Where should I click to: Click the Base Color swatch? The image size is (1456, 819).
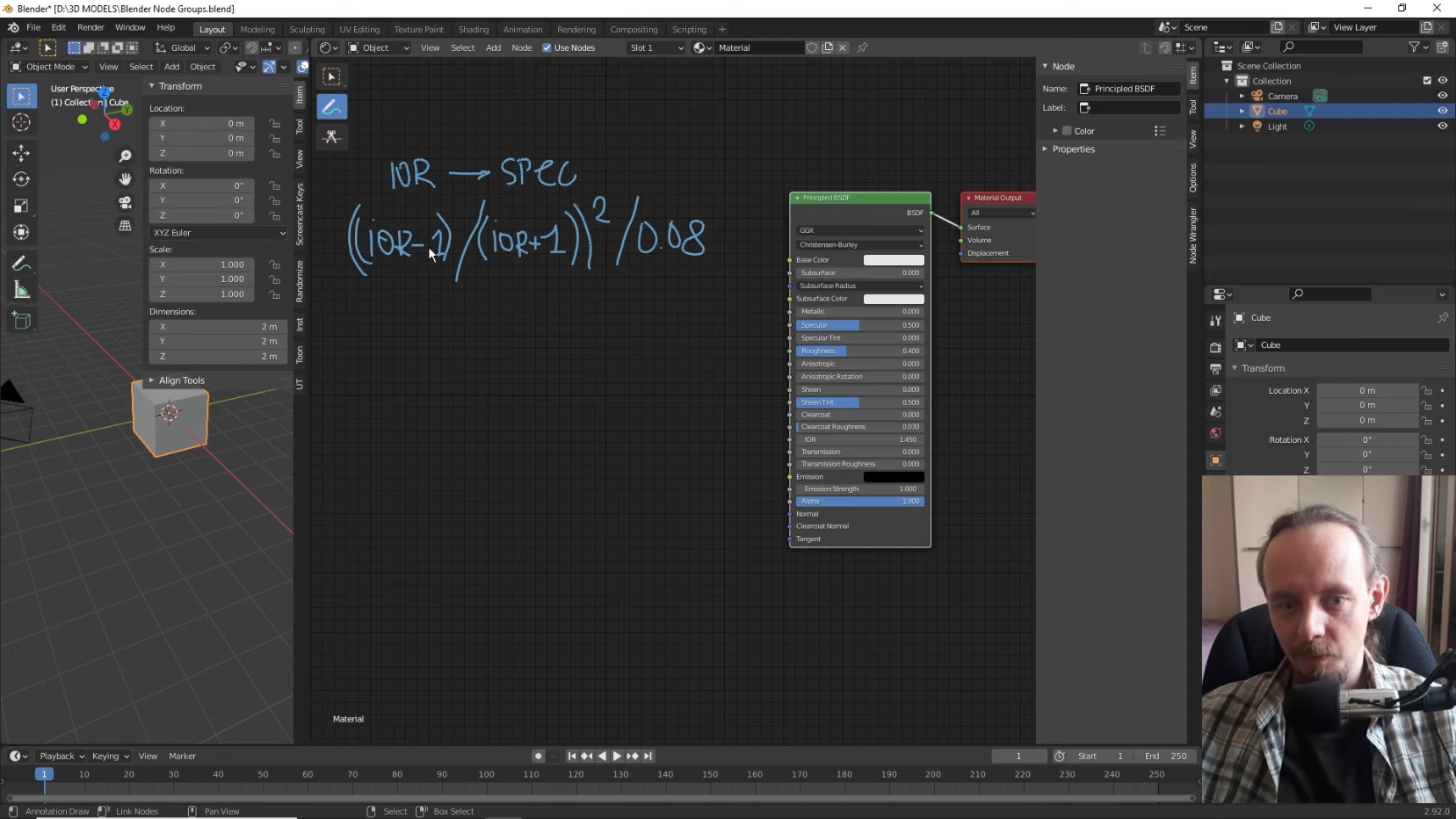click(893, 260)
